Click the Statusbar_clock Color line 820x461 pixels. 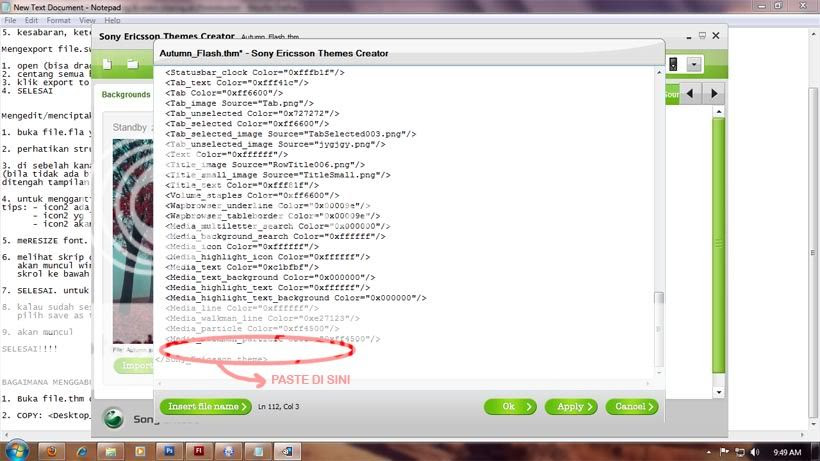coord(255,73)
